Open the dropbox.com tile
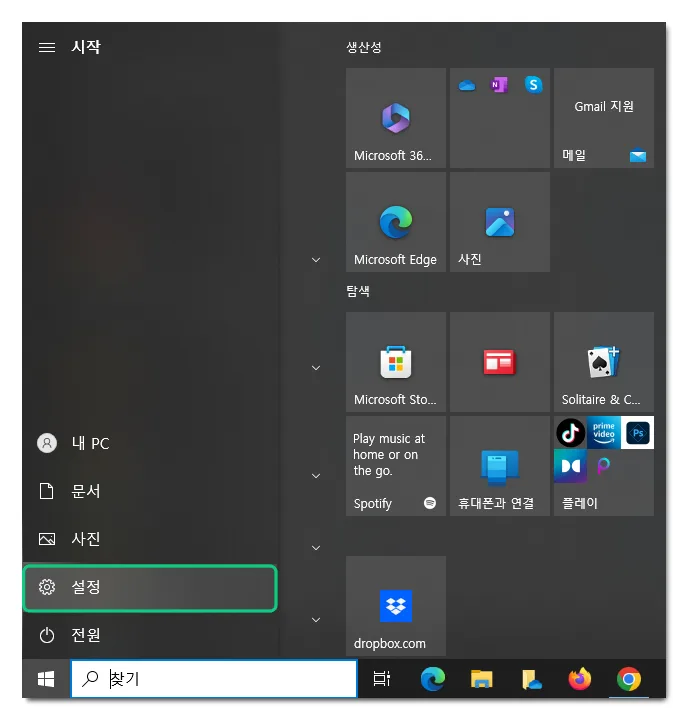The image size is (688, 720). pos(395,606)
